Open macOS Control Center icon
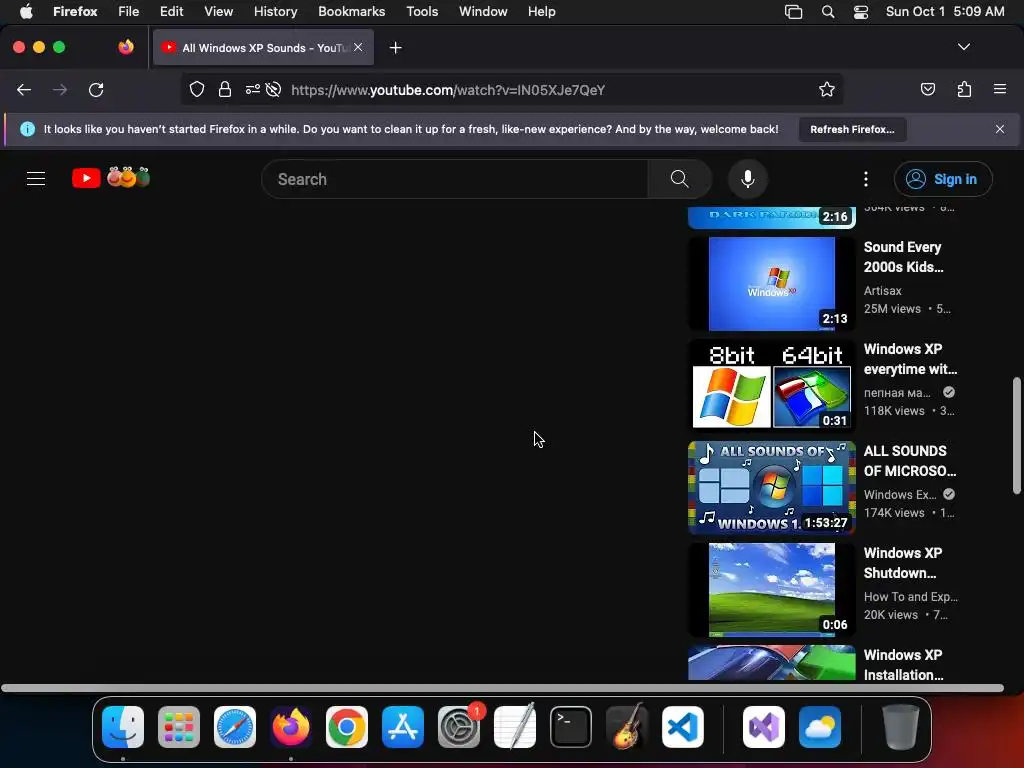The width and height of the screenshot is (1024, 768). tap(861, 12)
